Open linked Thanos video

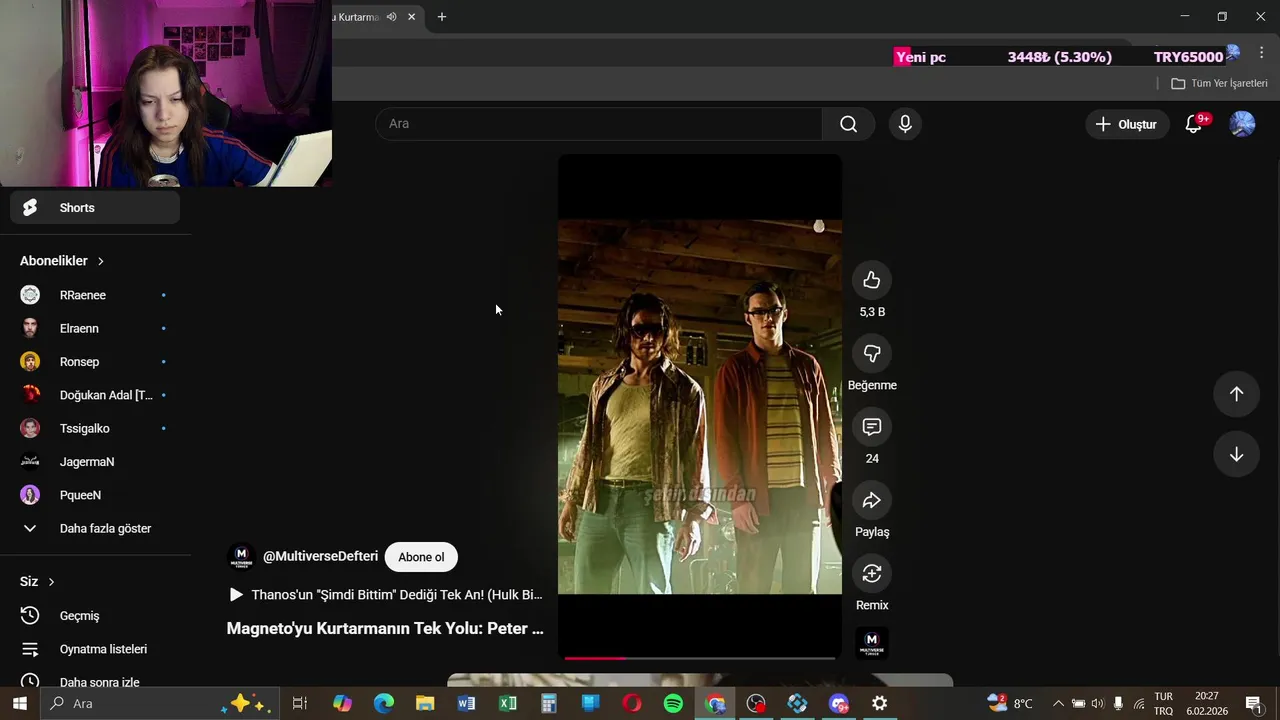coord(386,595)
